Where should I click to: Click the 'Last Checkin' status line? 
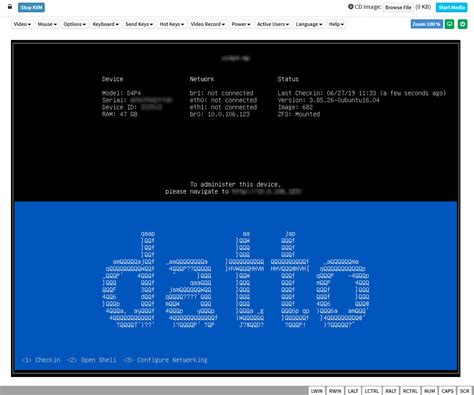[362, 93]
